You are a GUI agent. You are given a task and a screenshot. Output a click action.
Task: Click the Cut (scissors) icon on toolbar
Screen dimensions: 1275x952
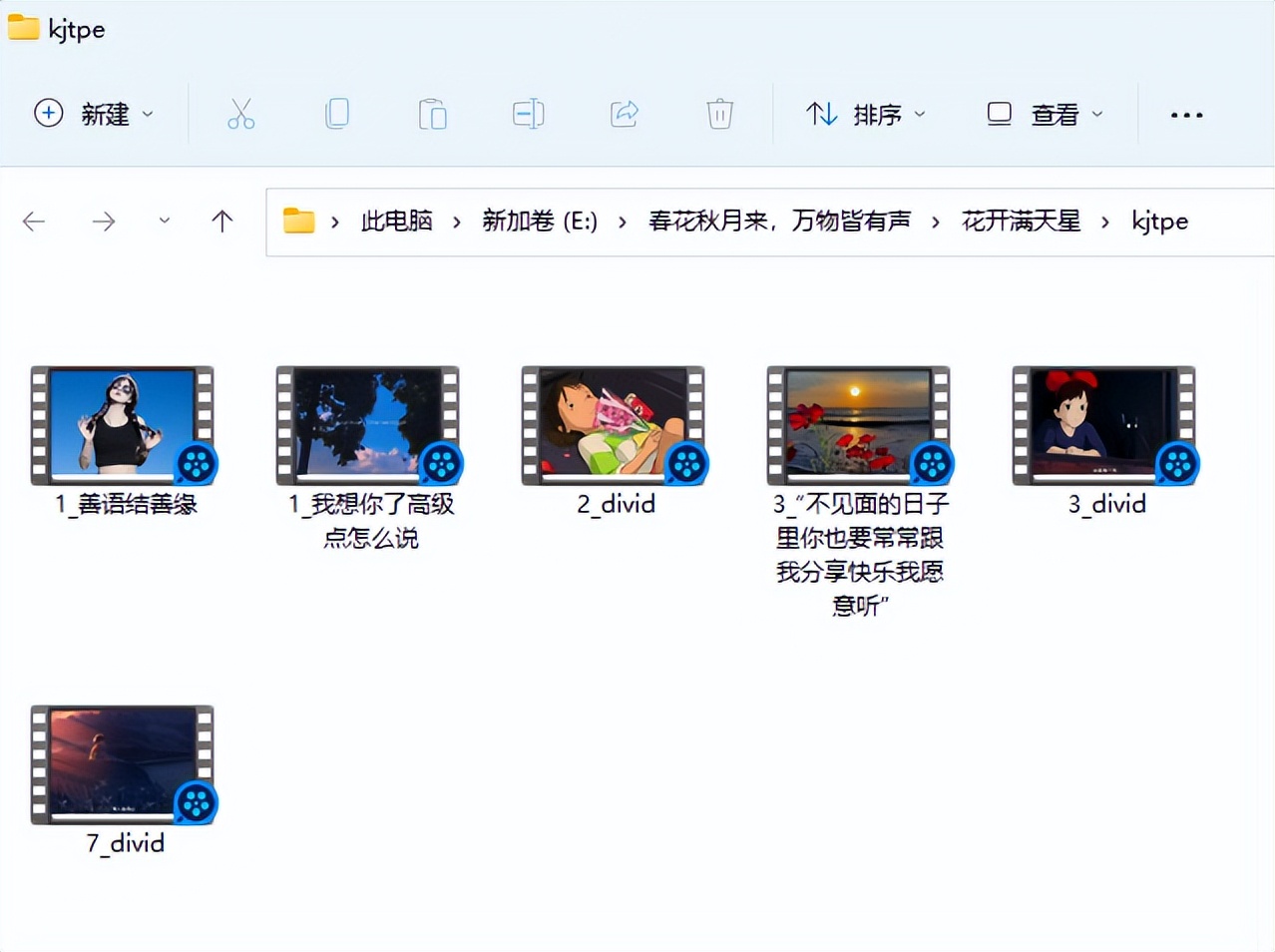tap(241, 114)
